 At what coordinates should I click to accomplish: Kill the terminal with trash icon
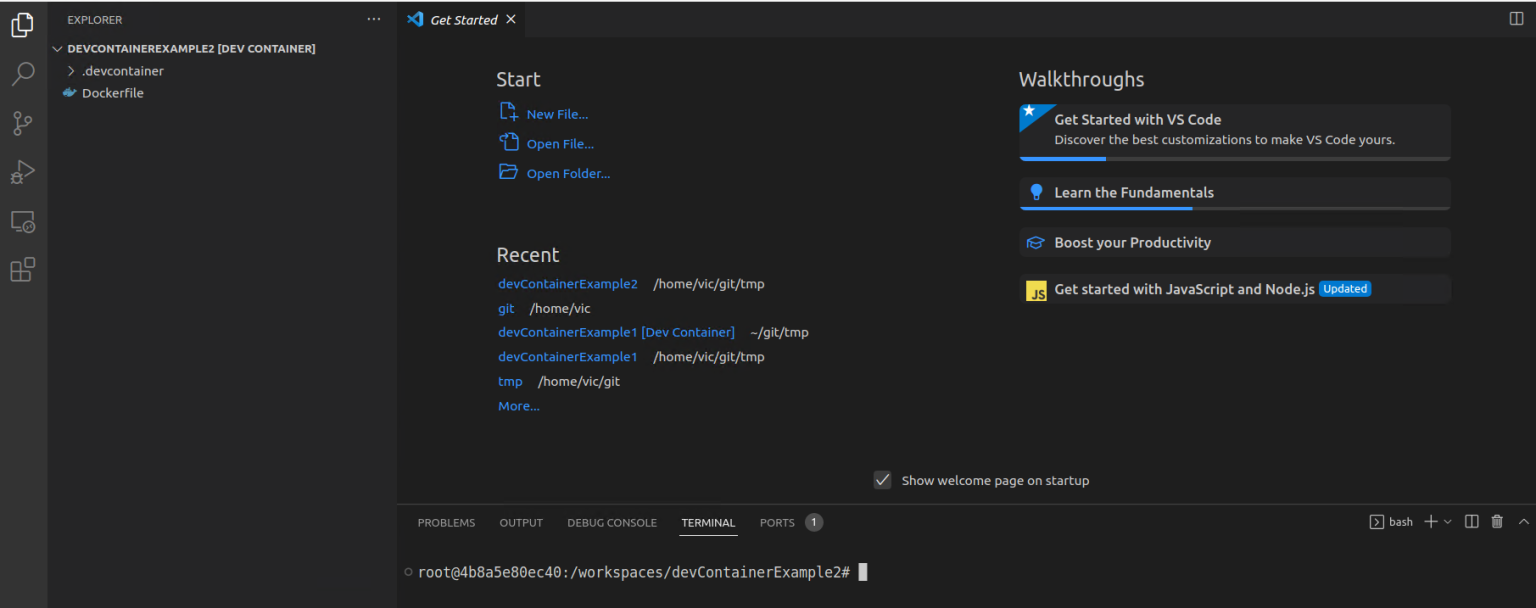(1497, 521)
